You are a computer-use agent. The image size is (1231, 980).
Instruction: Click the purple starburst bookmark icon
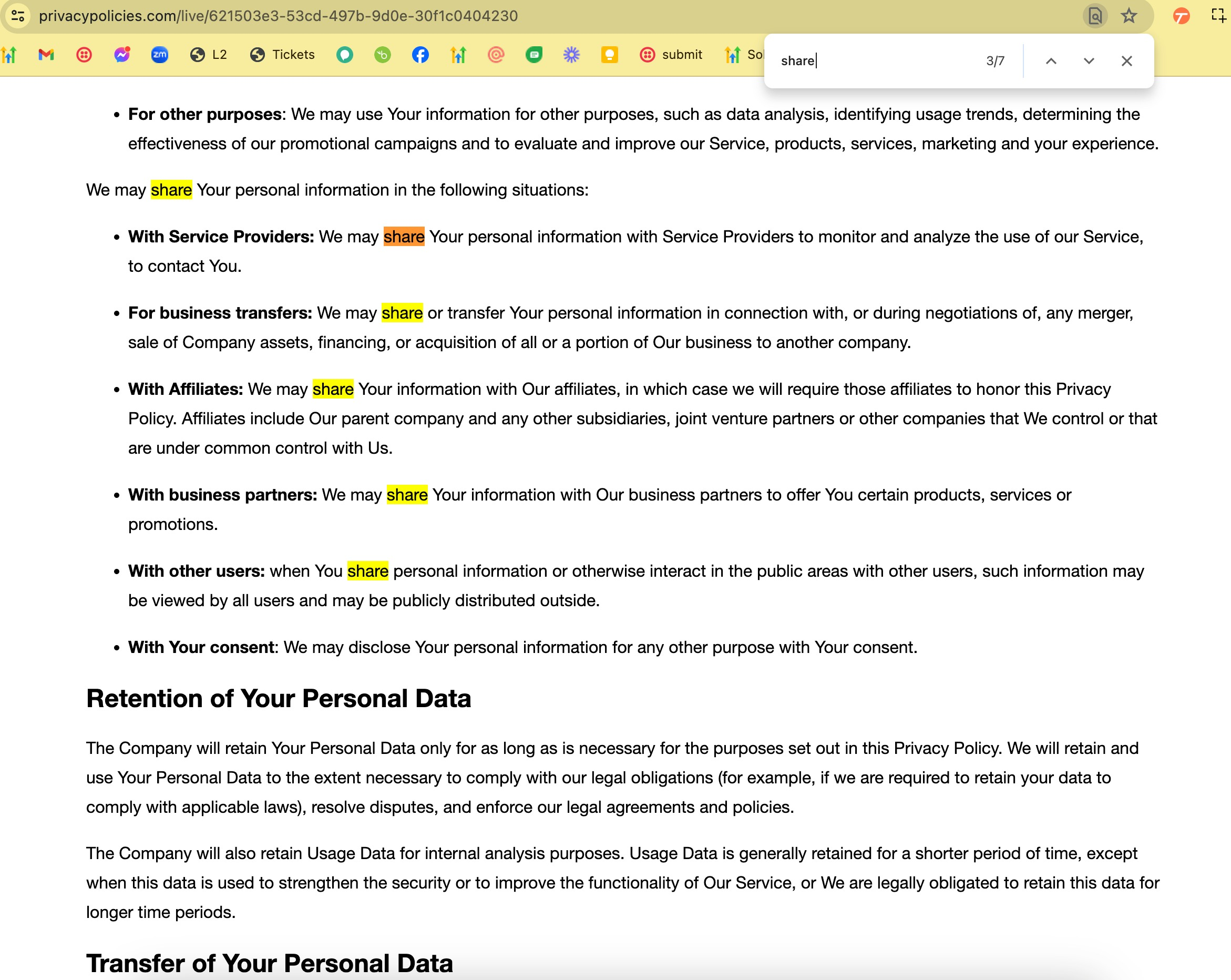[571, 55]
